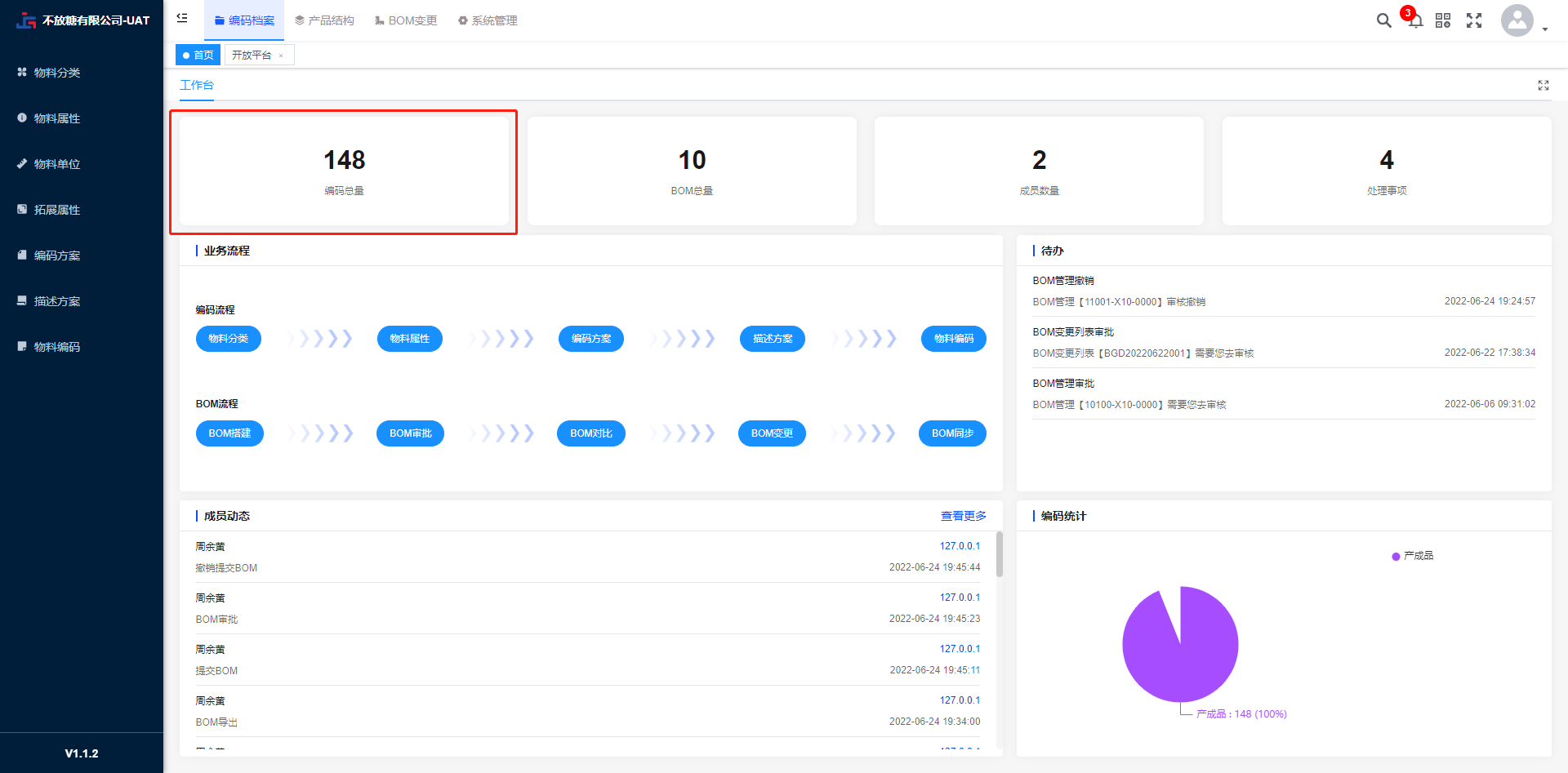The image size is (1568, 773).
Task: Click the 描述方案 sidebar icon
Action: coord(22,300)
